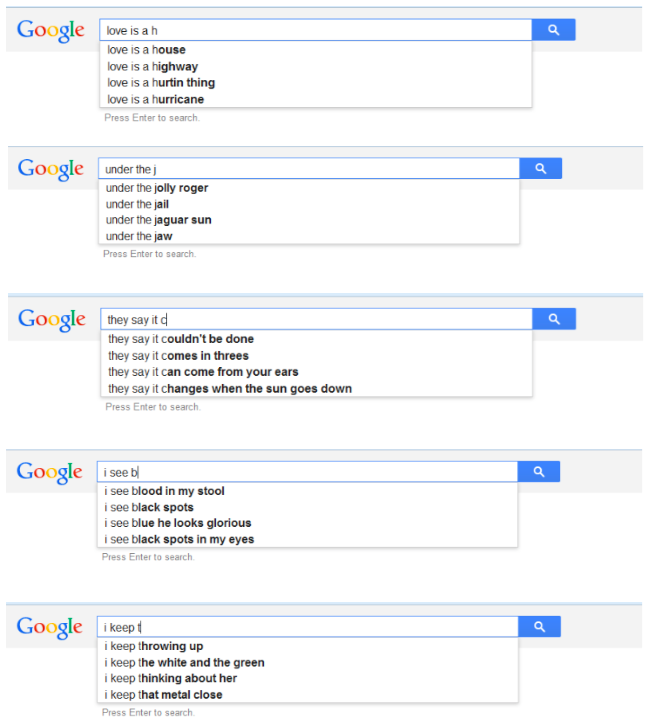
Task: Click the search button beside 'under the j'
Action: [540, 169]
